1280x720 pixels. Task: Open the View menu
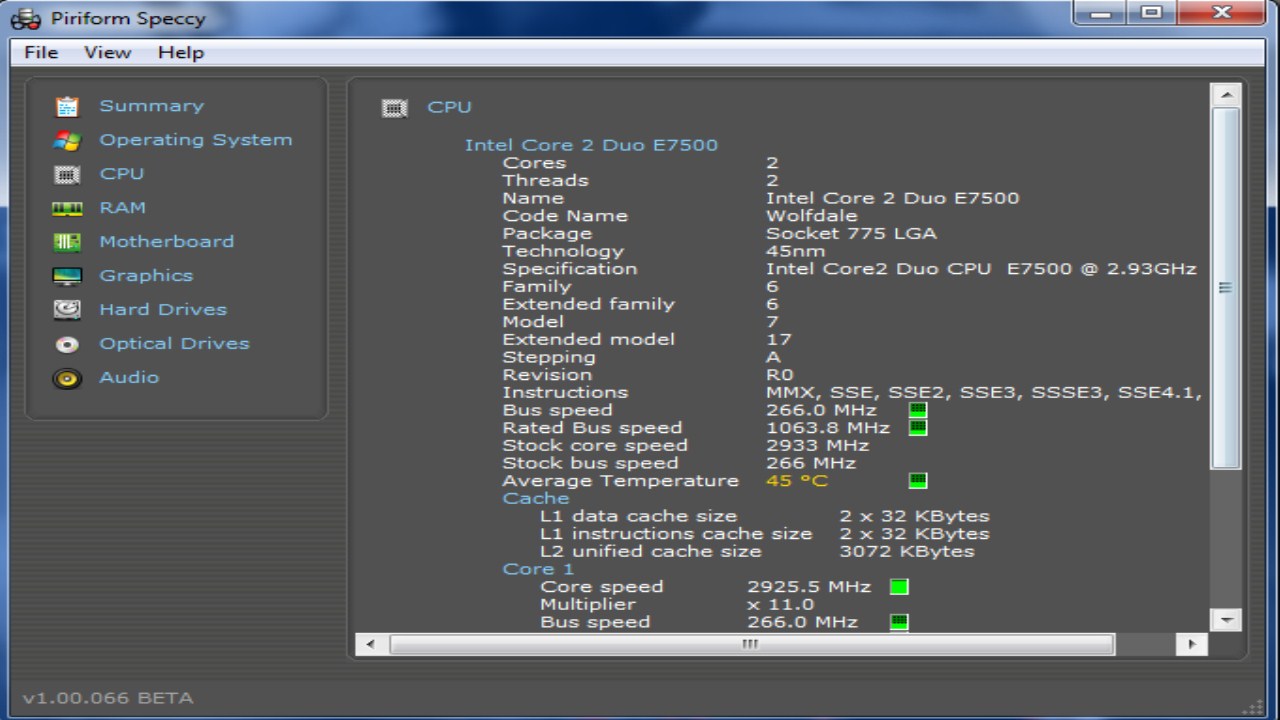(x=107, y=52)
